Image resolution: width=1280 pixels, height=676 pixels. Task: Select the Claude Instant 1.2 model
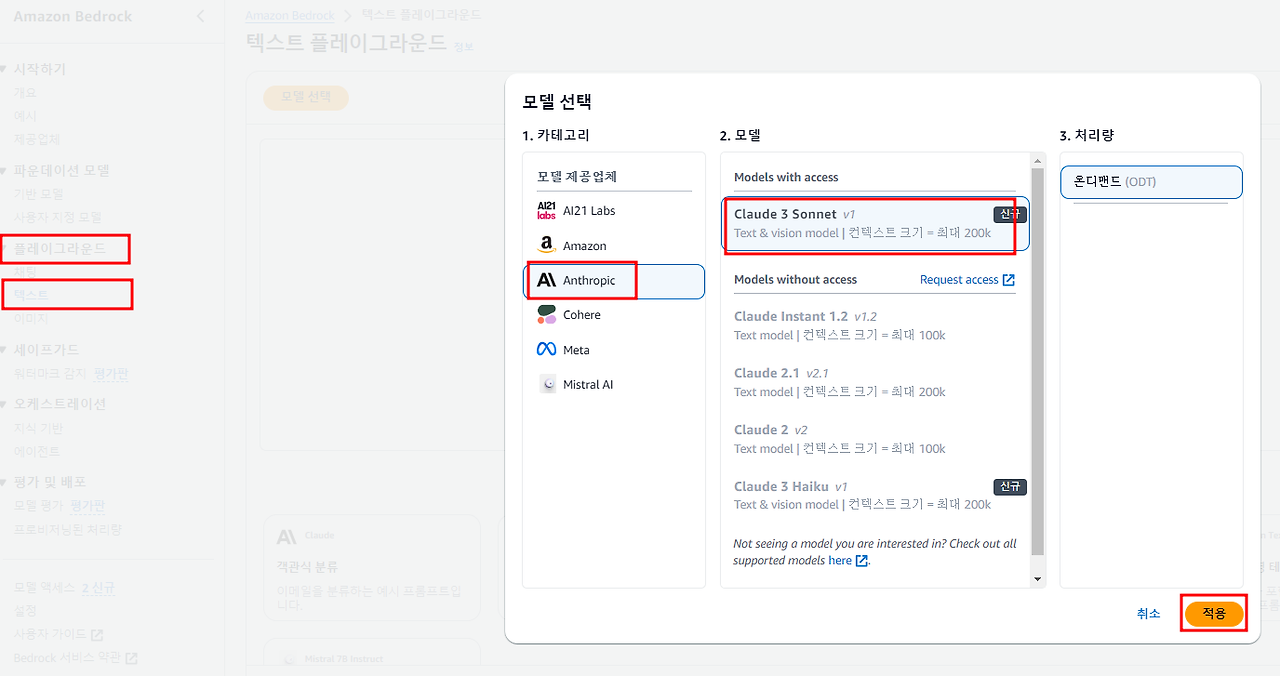pos(875,325)
